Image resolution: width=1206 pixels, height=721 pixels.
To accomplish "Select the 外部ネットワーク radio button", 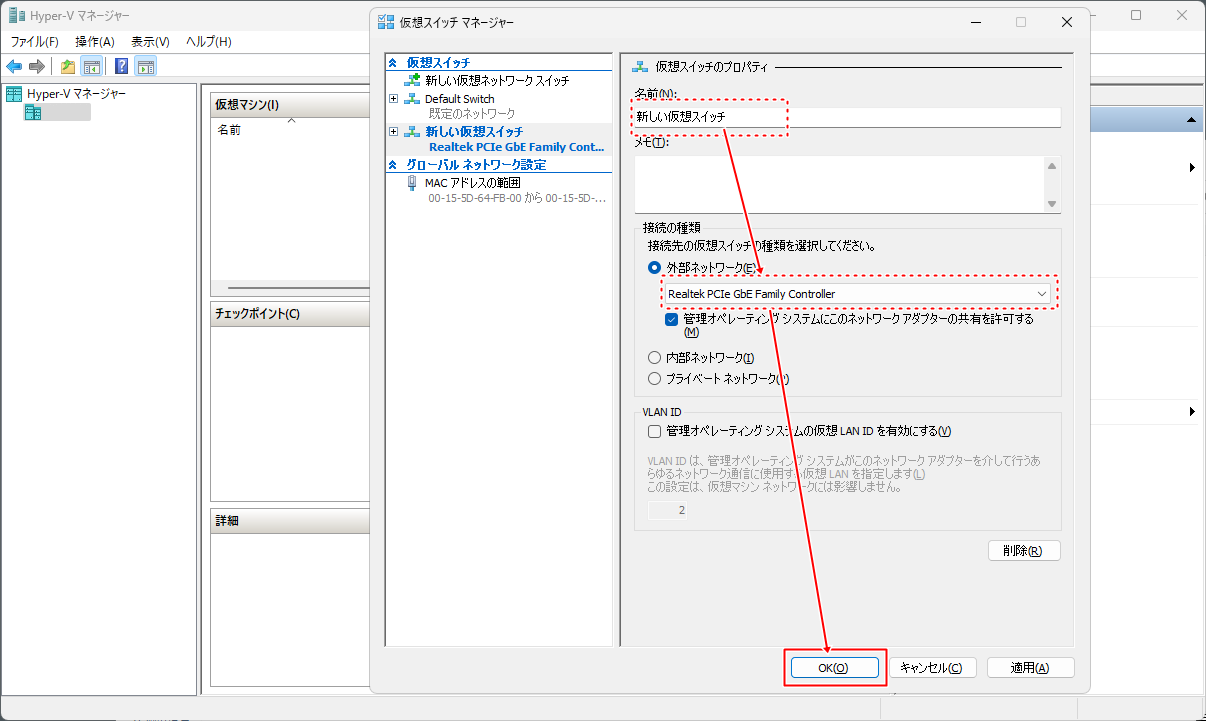I will 655,268.
